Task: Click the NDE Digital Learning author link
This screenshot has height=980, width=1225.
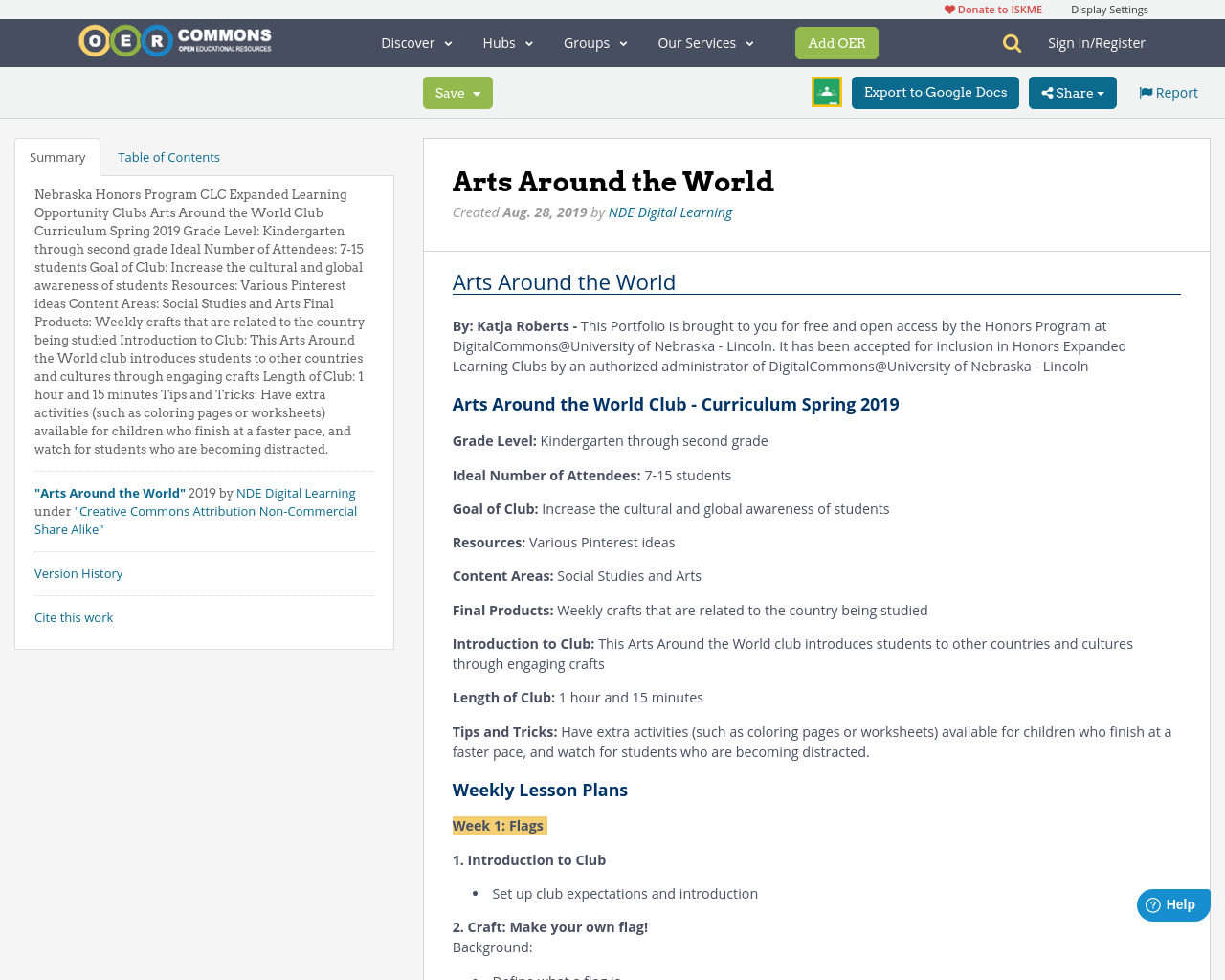Action: click(x=670, y=211)
